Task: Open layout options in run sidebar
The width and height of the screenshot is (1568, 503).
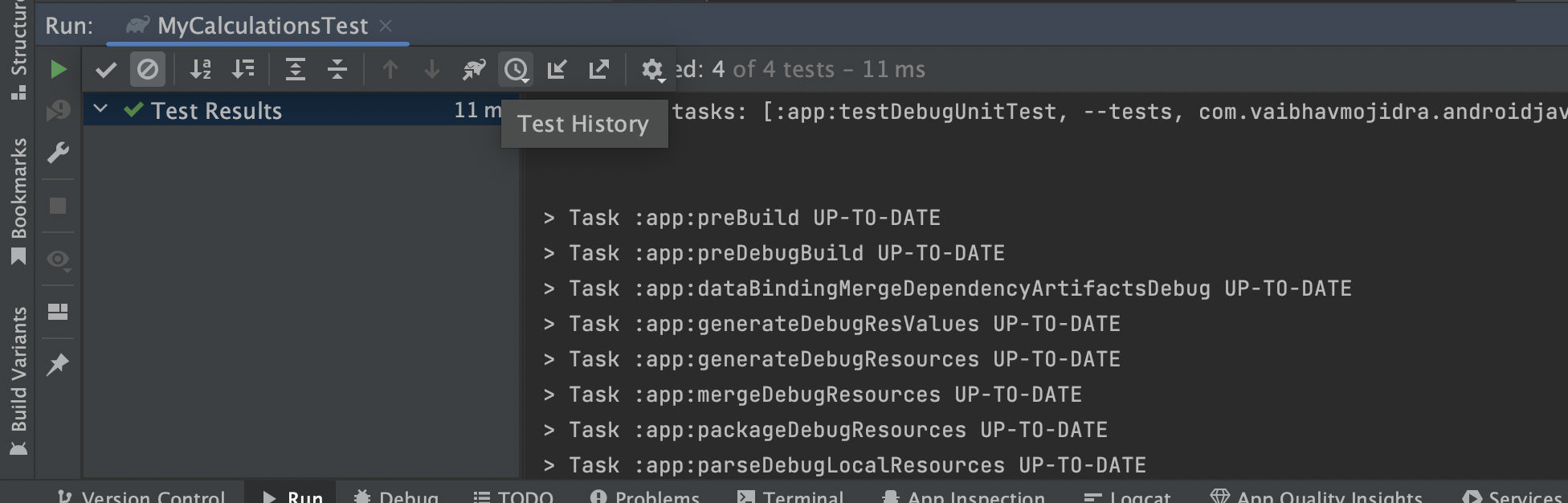Action: click(58, 312)
